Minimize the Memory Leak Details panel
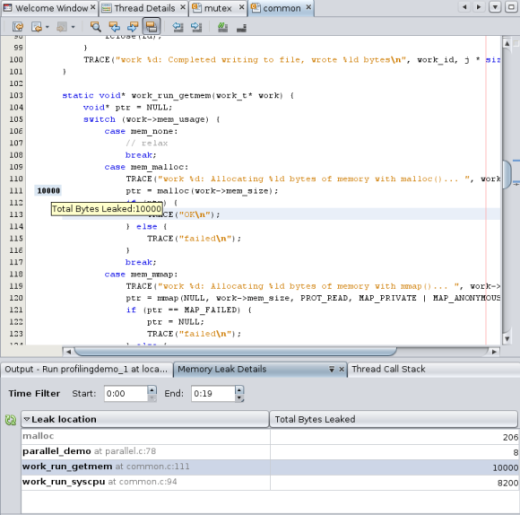The image size is (520, 515). coord(332,369)
